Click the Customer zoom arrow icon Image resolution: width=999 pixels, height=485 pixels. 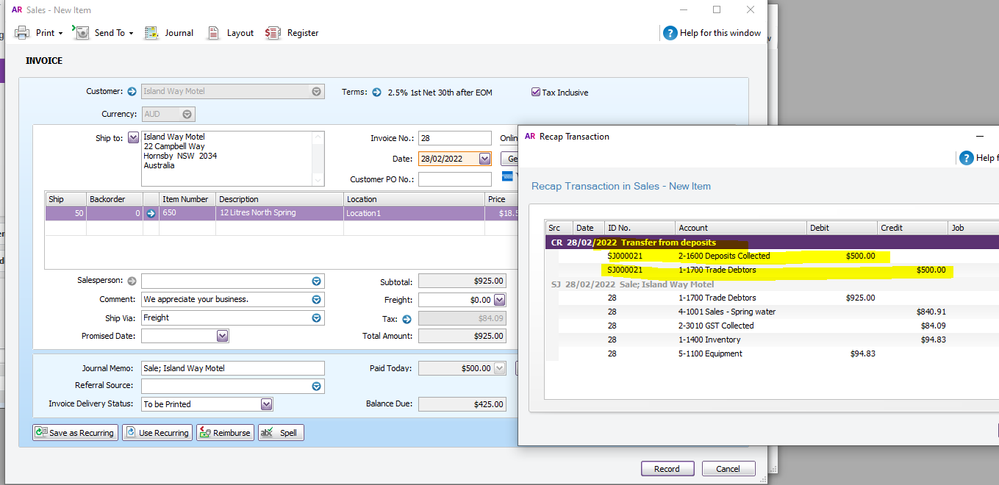point(132,91)
